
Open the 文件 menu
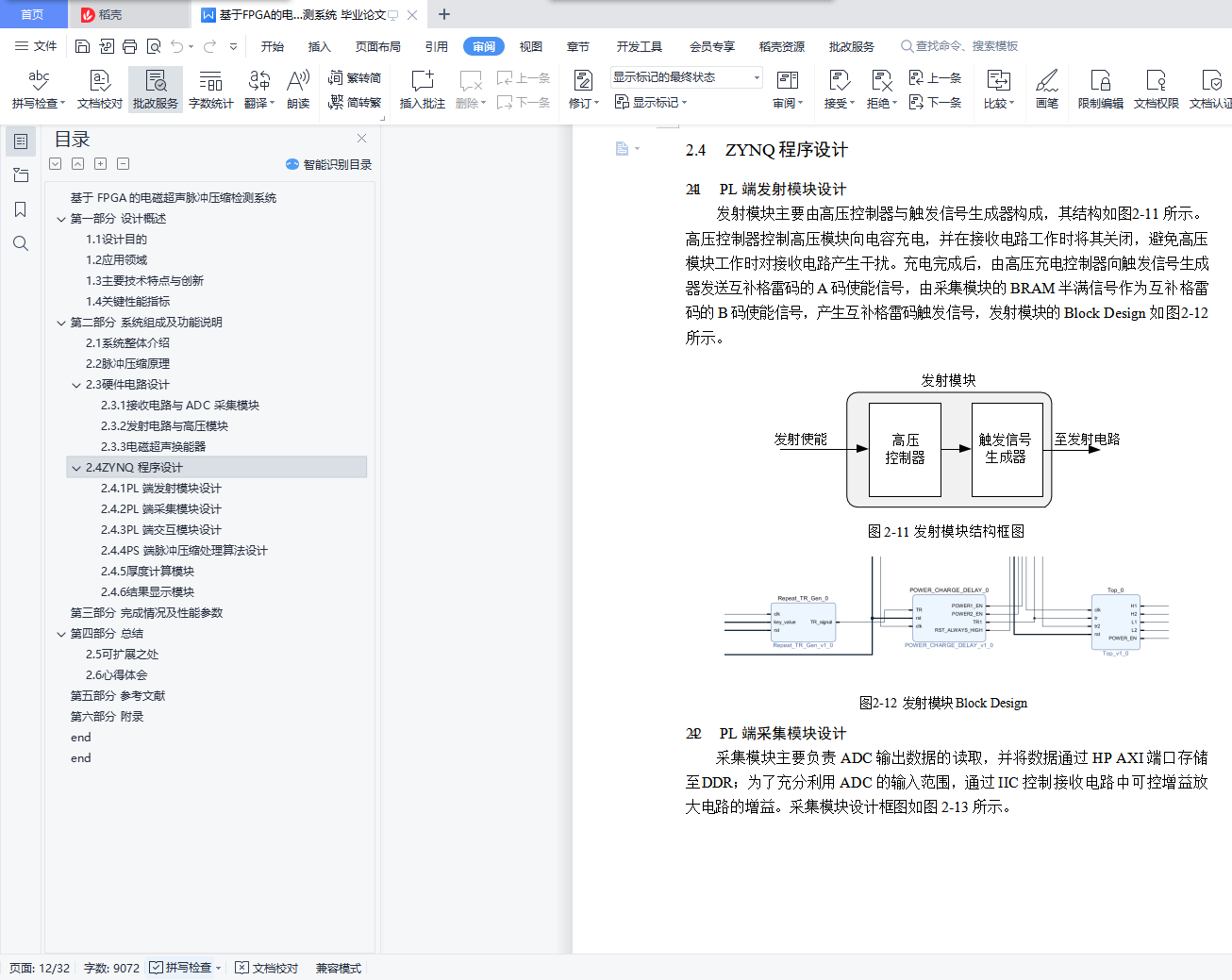coord(36,46)
